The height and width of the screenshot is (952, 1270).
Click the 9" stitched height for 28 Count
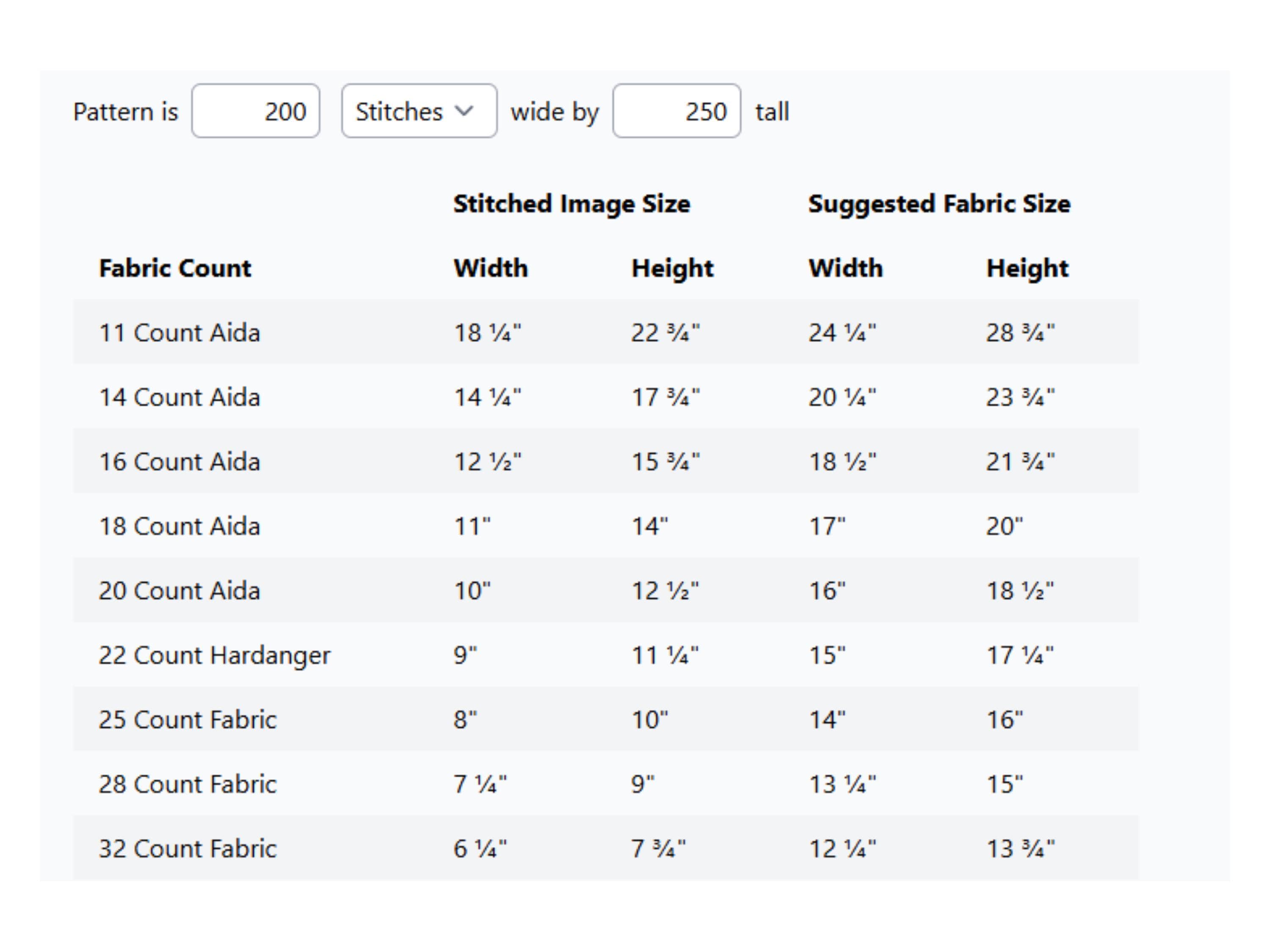click(643, 784)
